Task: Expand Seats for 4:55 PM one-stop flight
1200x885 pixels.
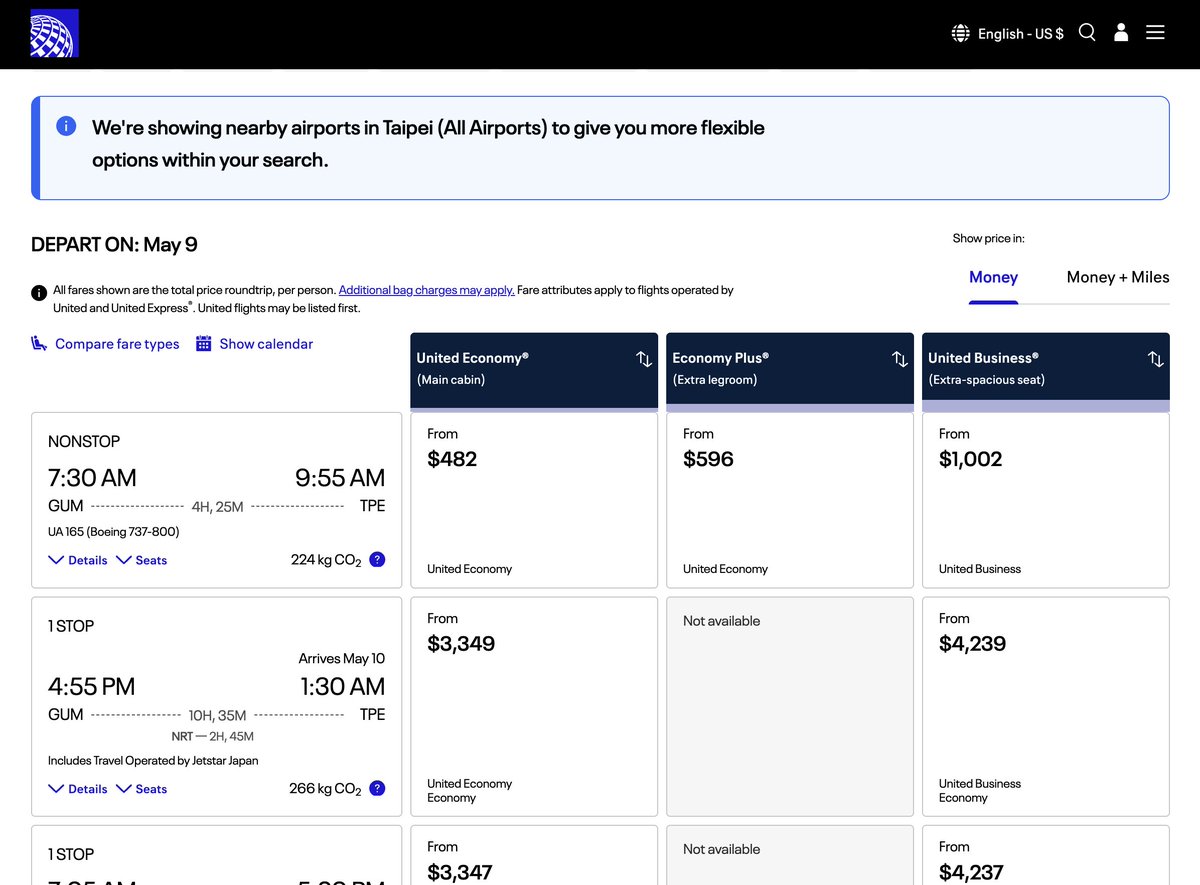Action: pos(142,789)
